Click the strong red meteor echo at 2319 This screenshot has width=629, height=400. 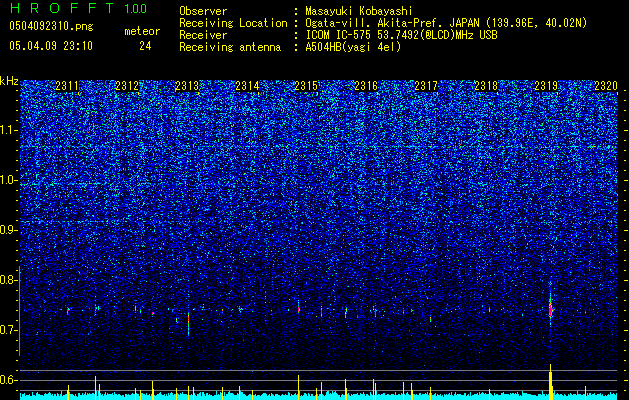[x=551, y=309]
